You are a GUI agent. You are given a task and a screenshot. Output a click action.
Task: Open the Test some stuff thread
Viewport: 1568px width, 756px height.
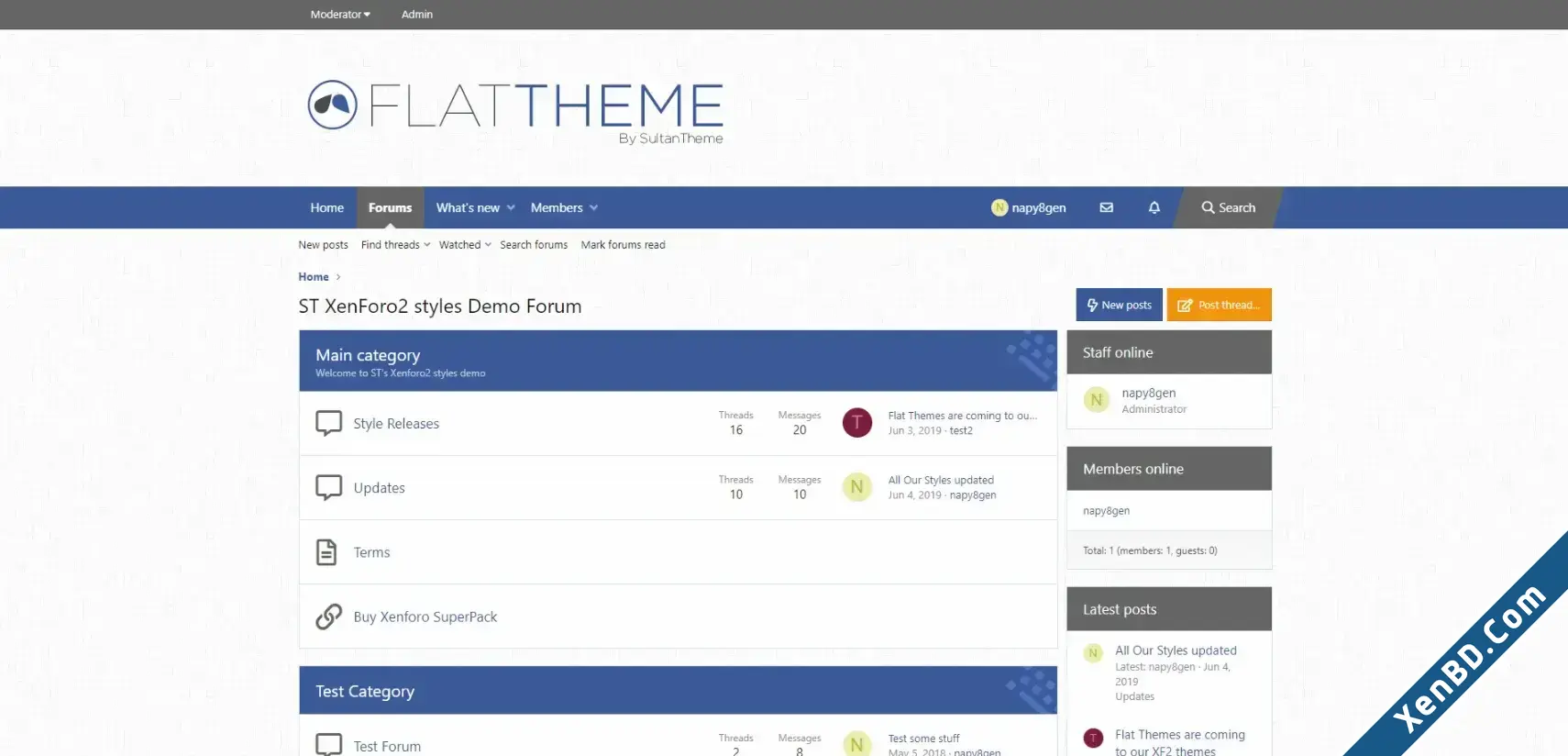coord(923,739)
